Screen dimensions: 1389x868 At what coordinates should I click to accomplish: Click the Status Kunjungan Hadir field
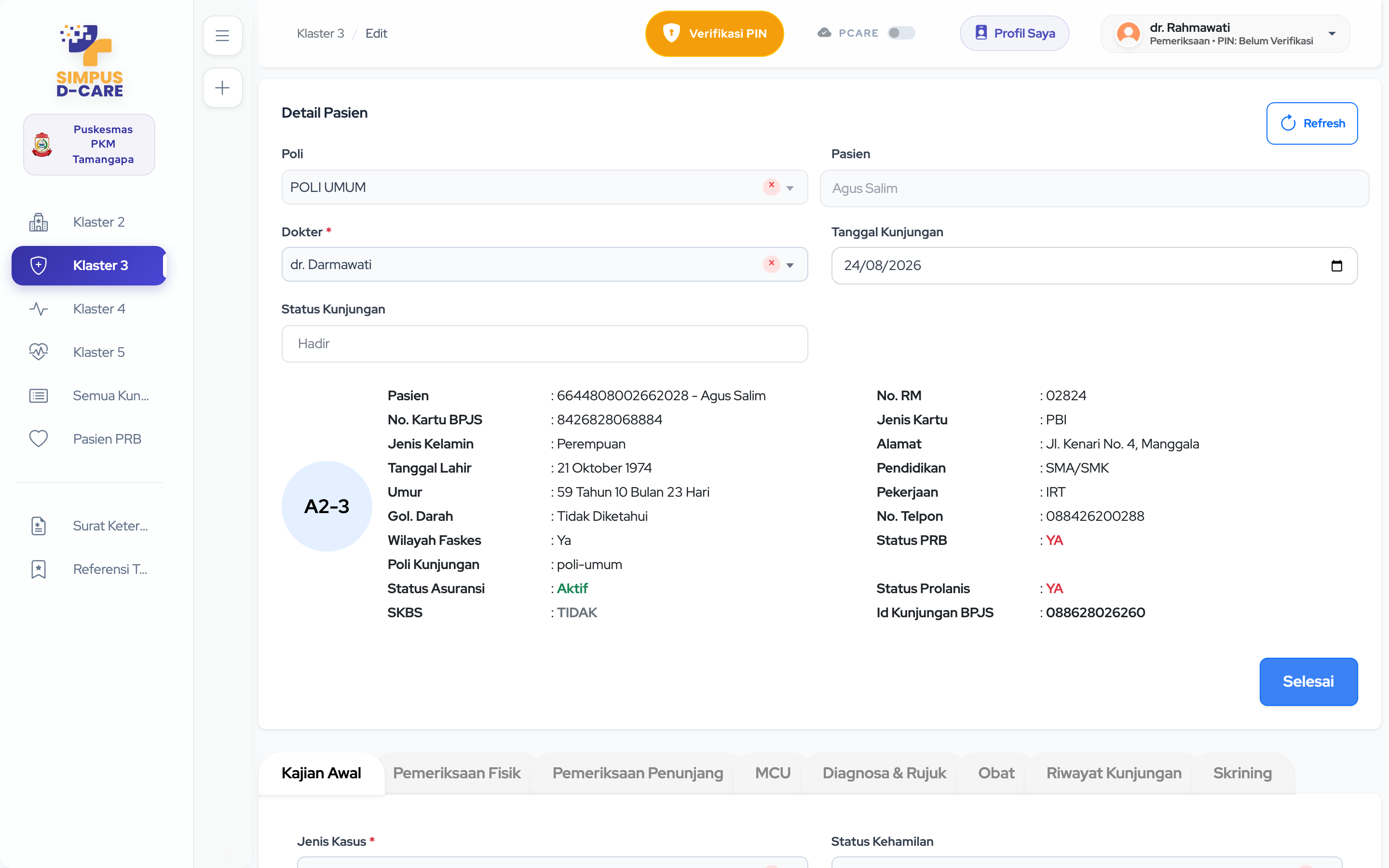click(545, 344)
